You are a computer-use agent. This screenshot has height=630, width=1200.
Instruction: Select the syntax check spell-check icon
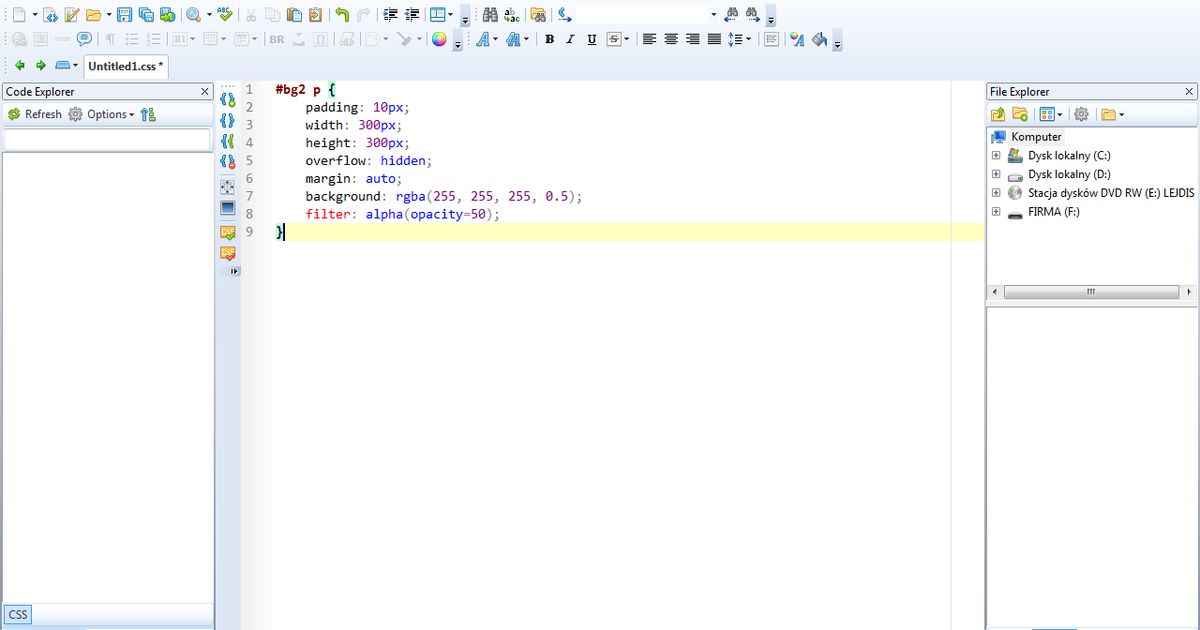click(x=224, y=14)
